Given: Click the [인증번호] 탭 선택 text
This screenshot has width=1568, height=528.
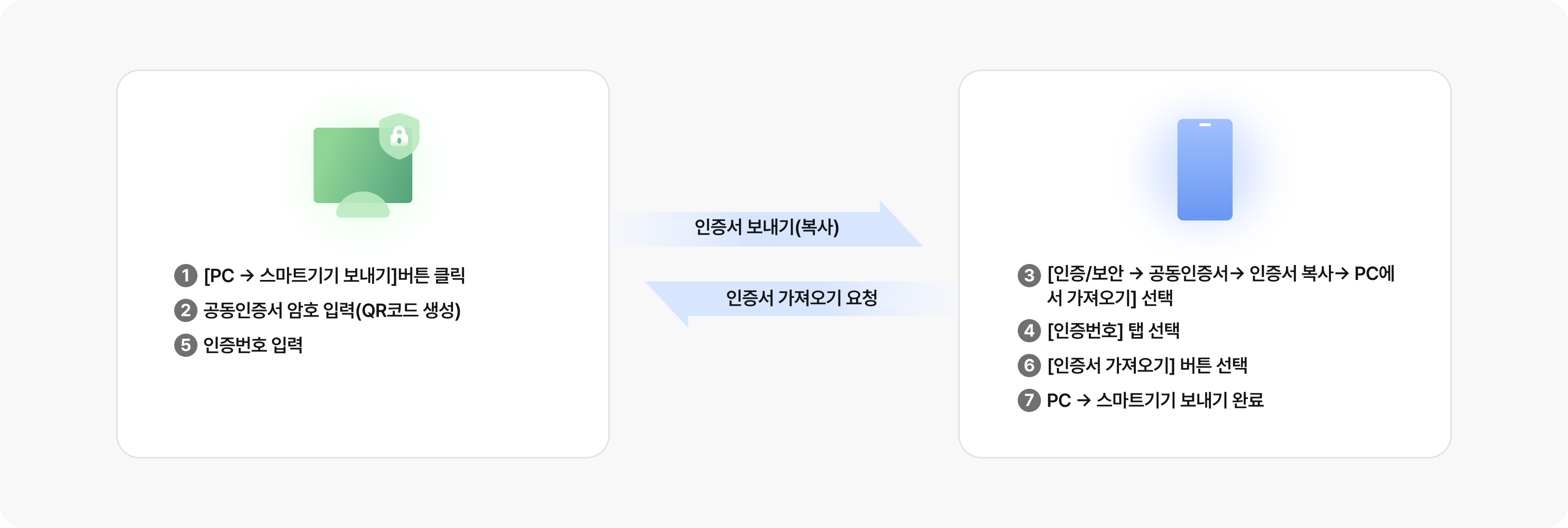Looking at the screenshot, I should coord(1113,330).
